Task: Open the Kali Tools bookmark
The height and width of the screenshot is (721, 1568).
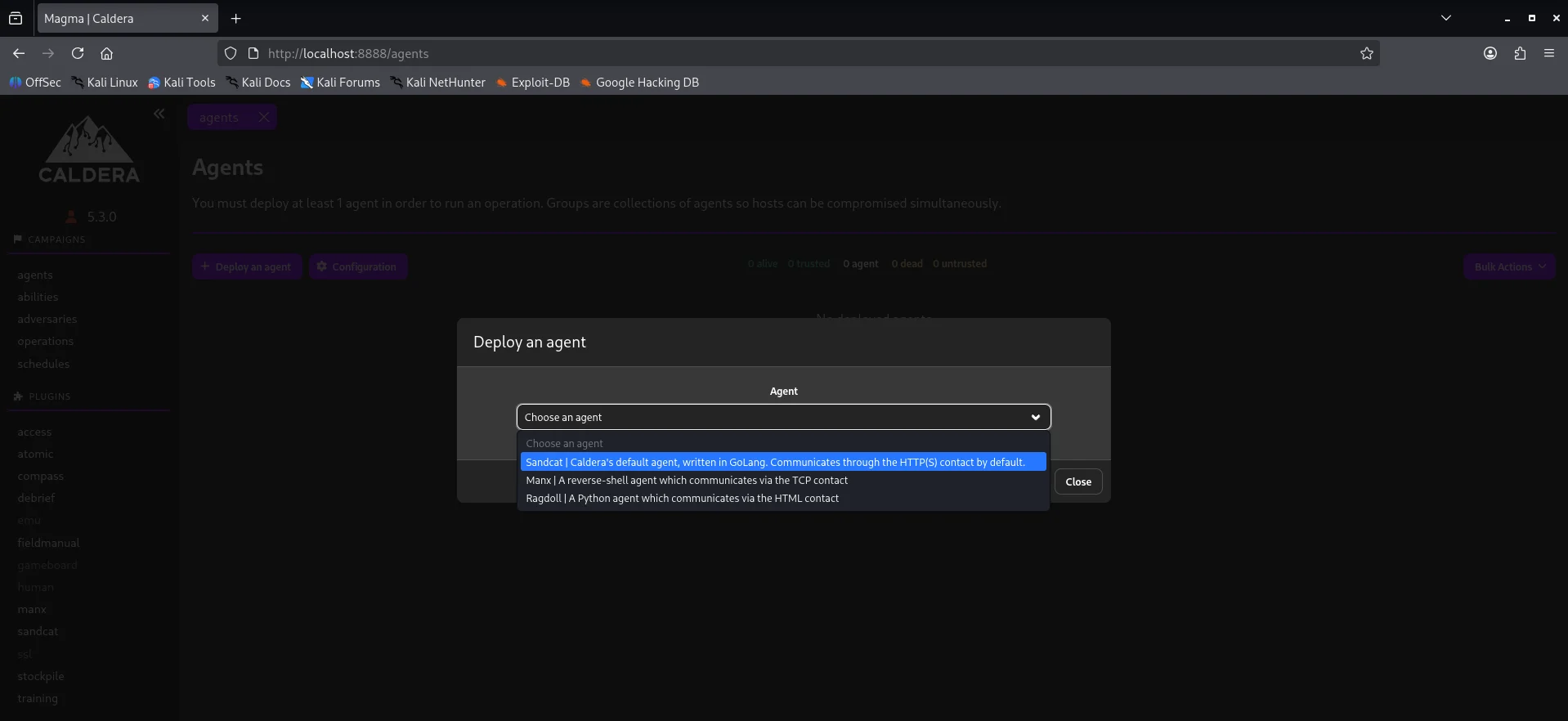Action: click(x=181, y=83)
